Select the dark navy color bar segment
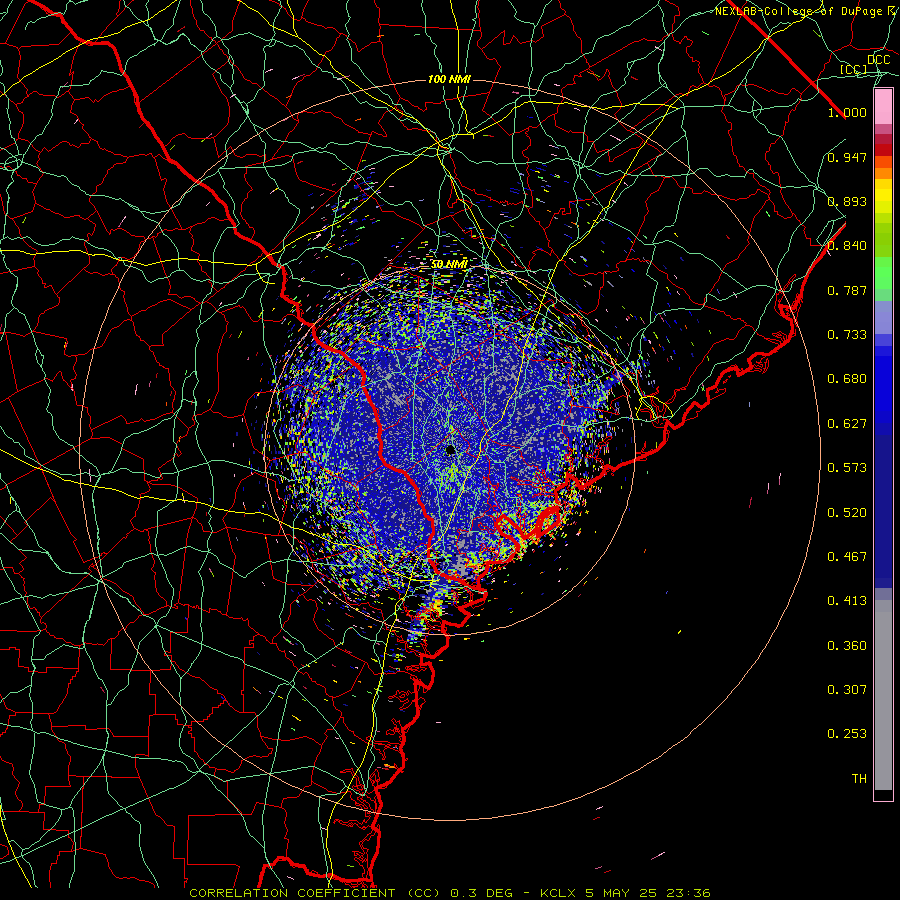 (883, 511)
